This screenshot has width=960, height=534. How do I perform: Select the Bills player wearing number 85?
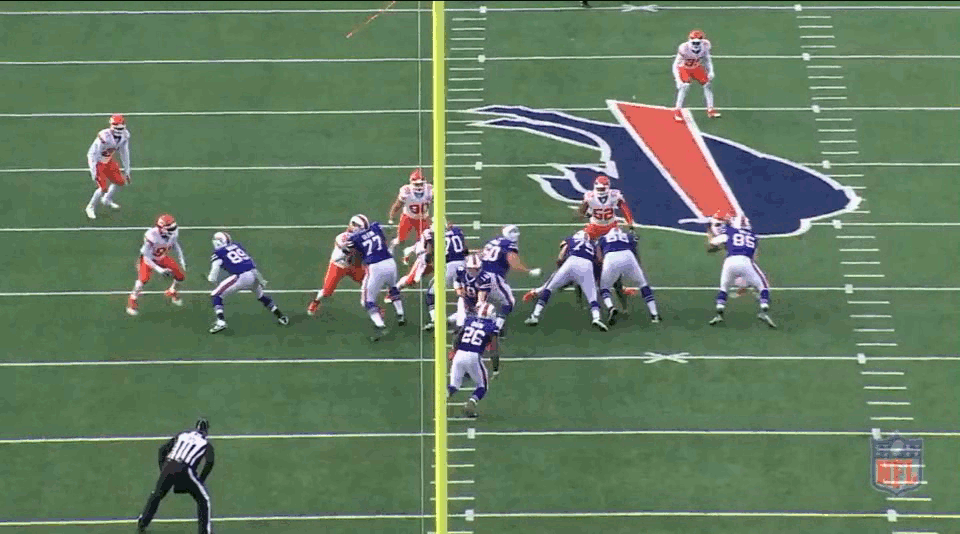click(741, 270)
